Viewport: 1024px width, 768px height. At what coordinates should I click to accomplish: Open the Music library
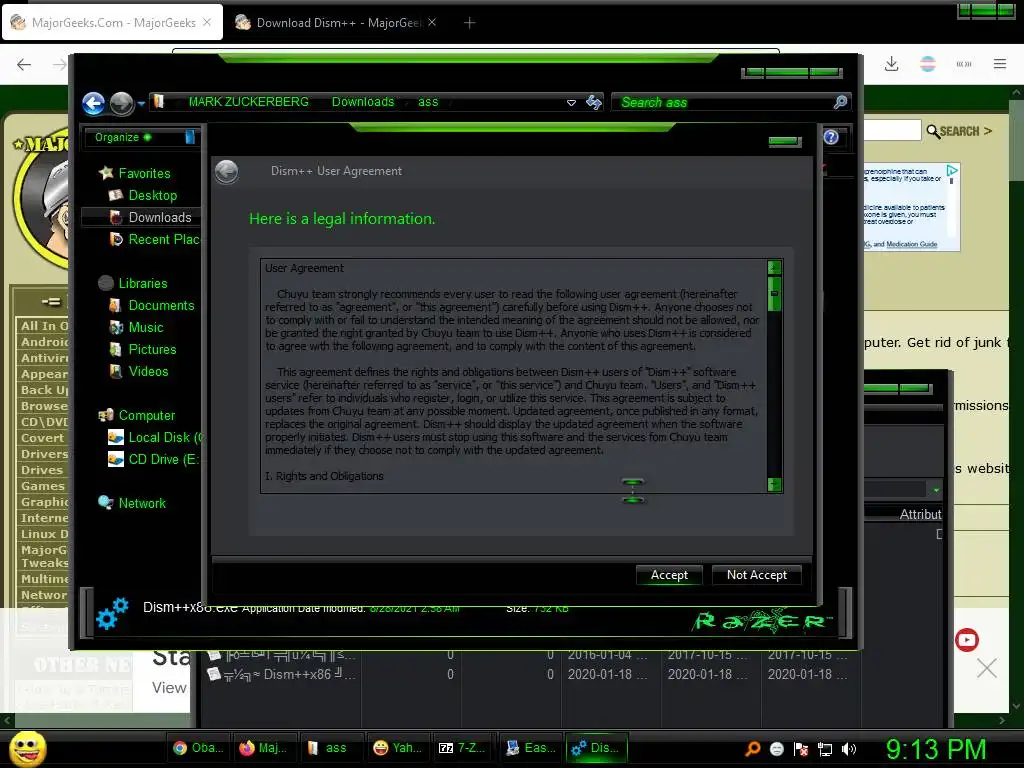(x=136, y=327)
